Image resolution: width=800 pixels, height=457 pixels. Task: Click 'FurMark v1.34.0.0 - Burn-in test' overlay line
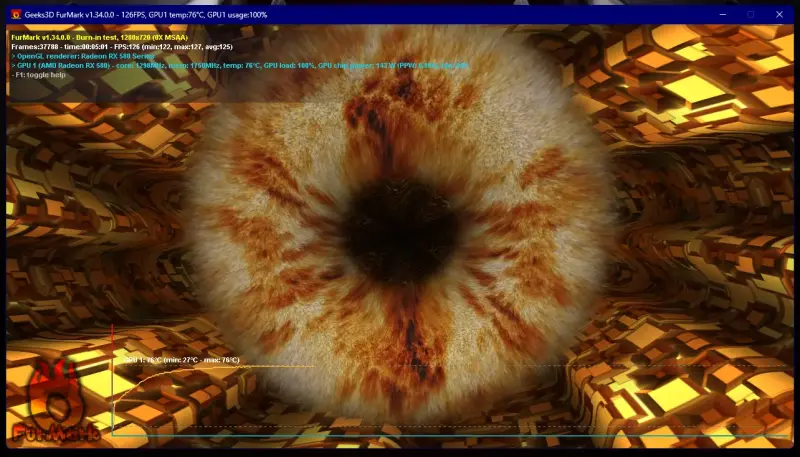99,37
